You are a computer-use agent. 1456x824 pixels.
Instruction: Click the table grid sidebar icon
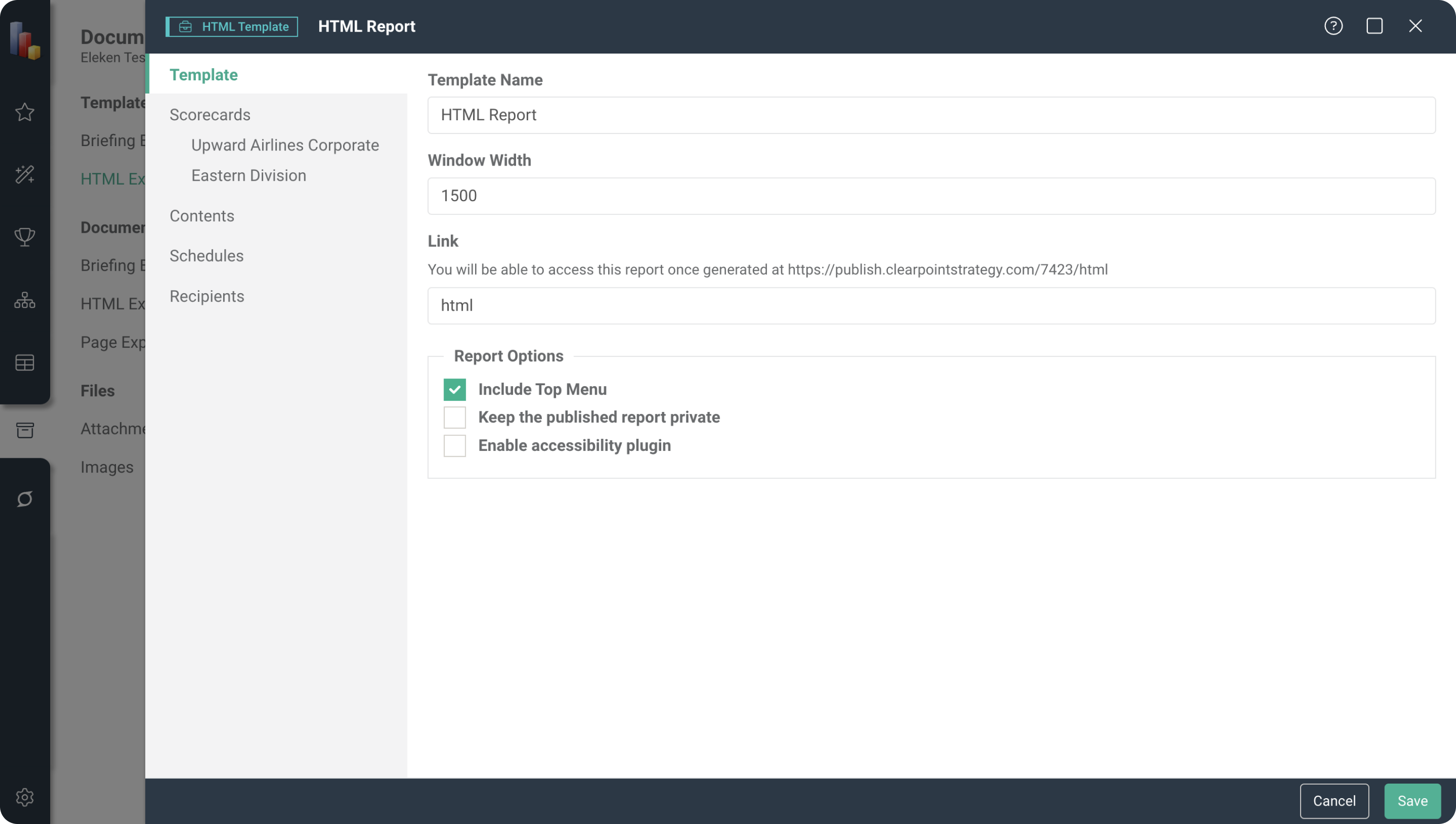(x=24, y=363)
